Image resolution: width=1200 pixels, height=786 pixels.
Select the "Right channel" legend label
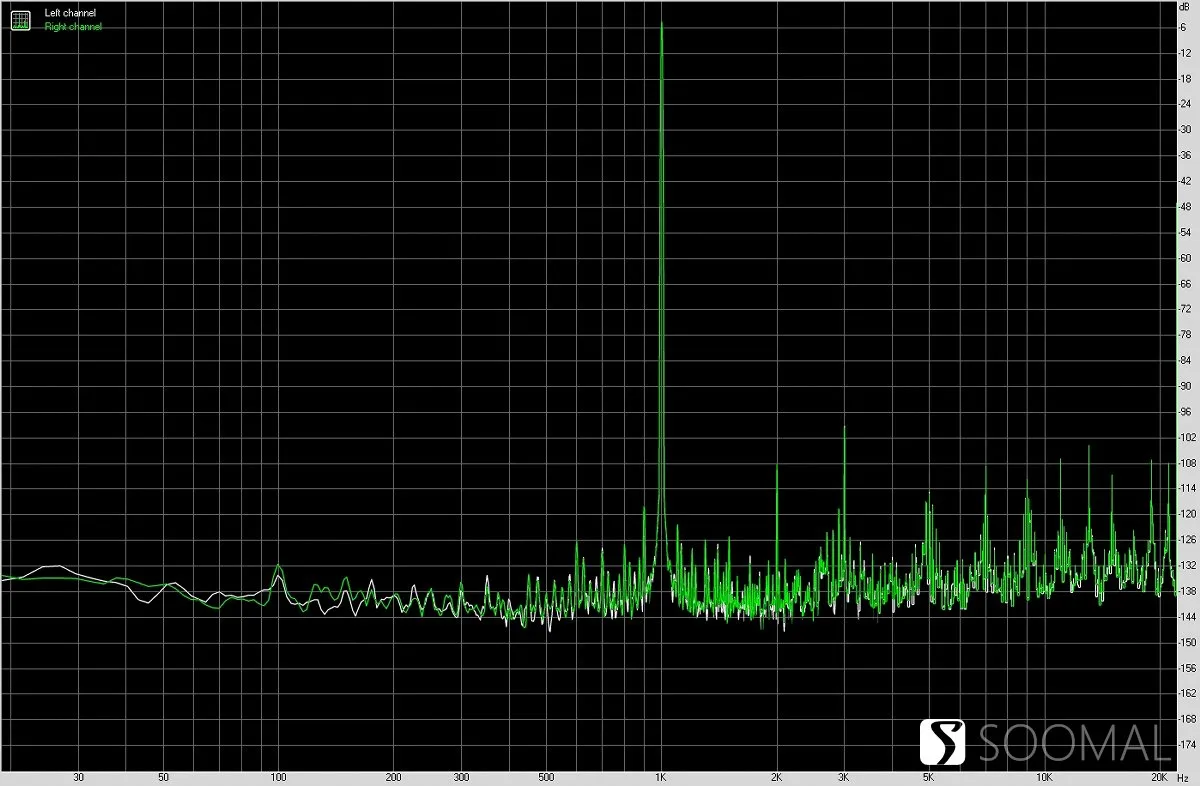click(73, 27)
